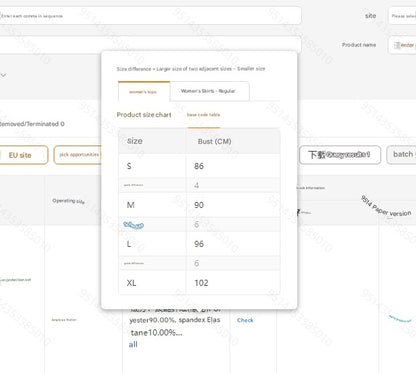
Task: Click the 'Enter each comma in sequence' field
Action: 150,16
